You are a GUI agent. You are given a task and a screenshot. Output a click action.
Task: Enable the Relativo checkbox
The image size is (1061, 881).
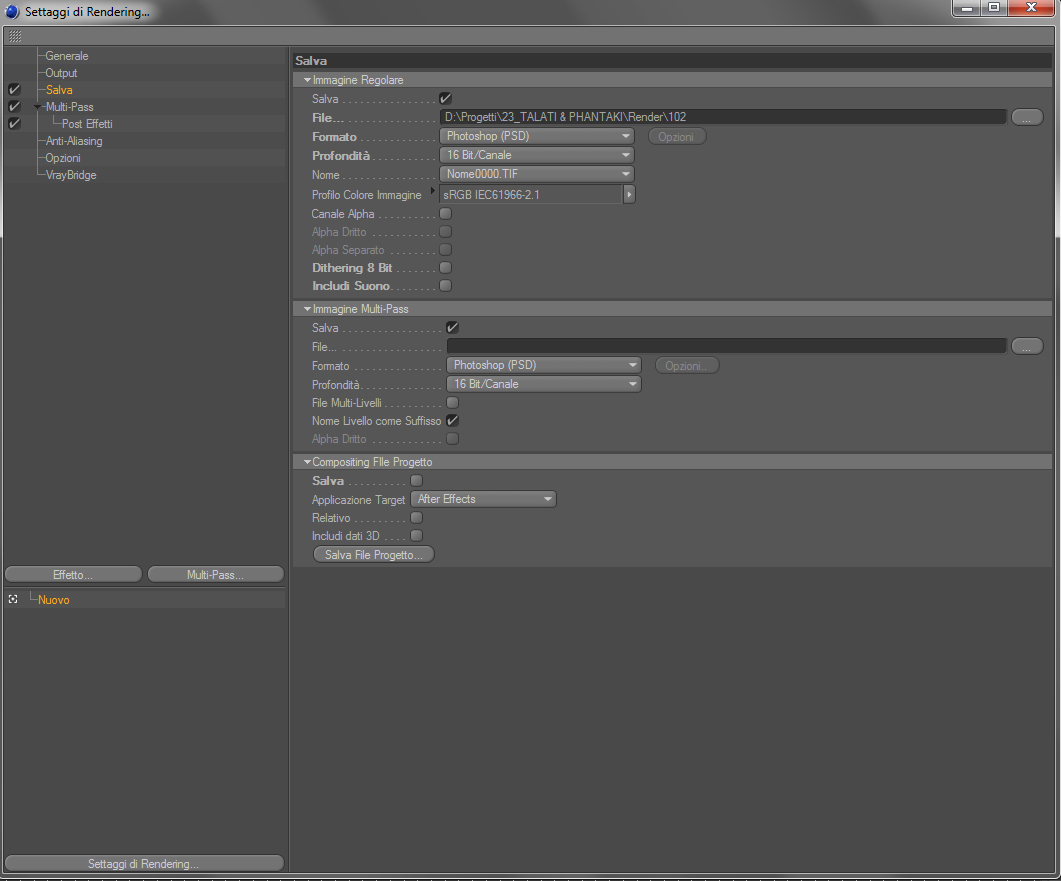tap(416, 518)
